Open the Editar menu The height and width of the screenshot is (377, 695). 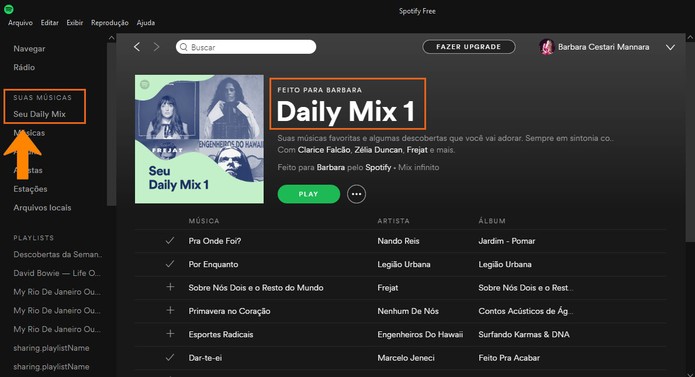50,23
